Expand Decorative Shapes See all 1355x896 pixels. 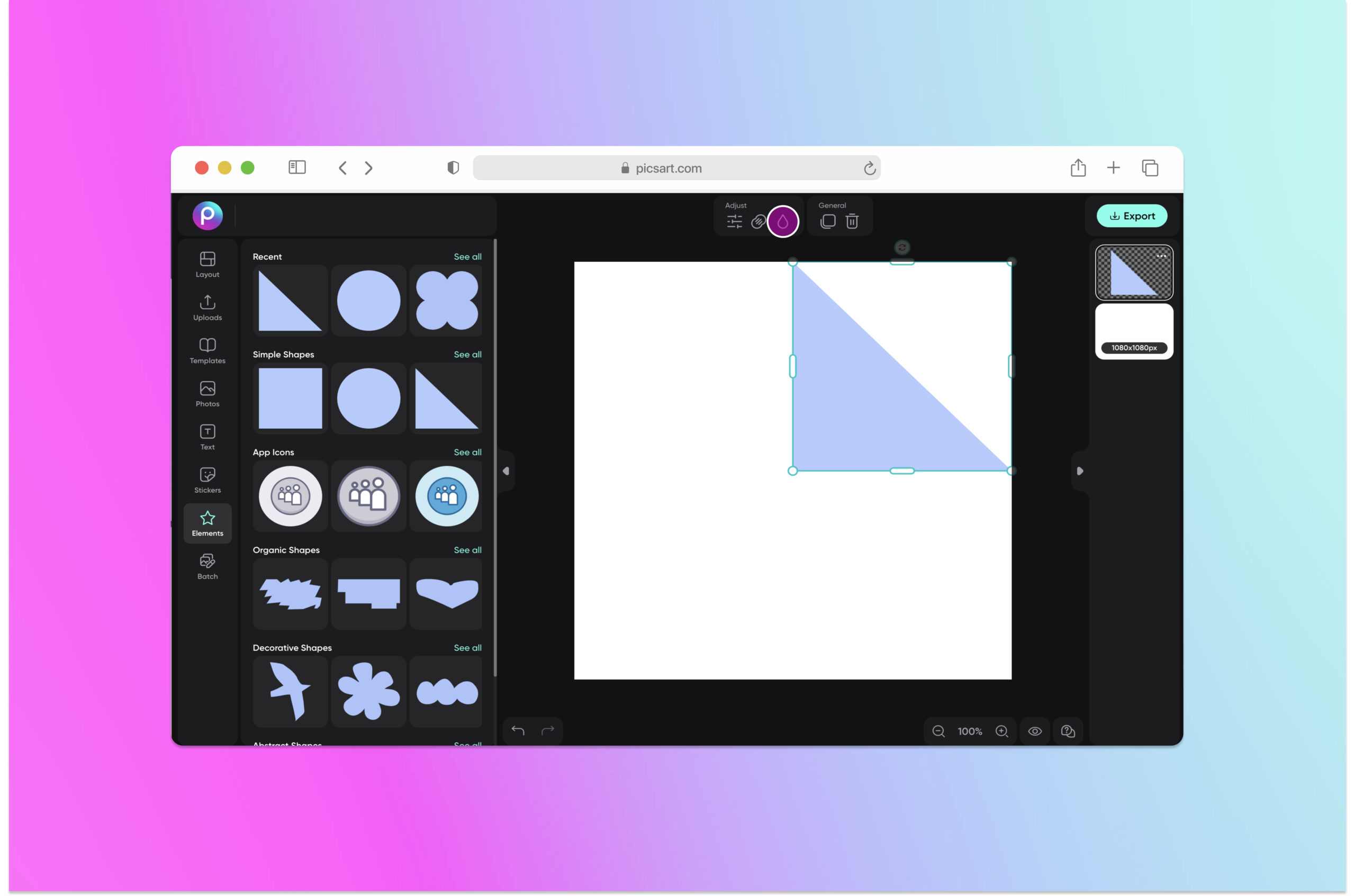(x=468, y=647)
